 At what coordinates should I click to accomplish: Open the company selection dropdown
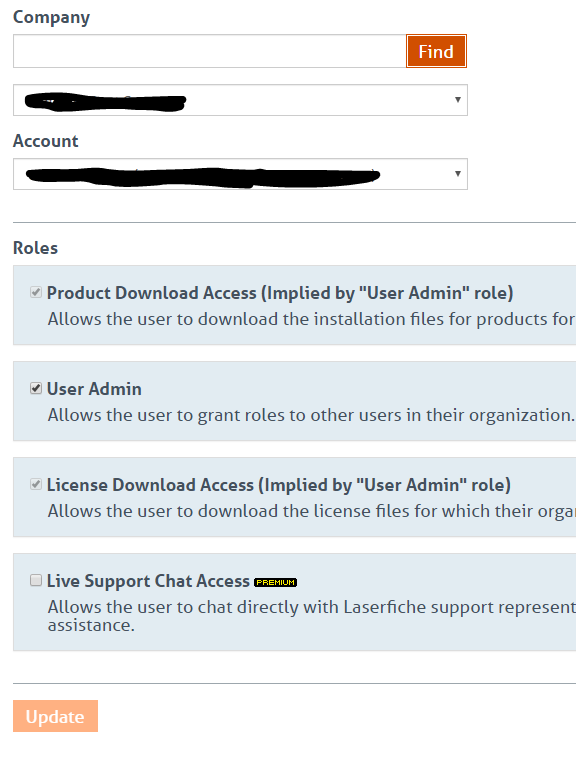tap(240, 100)
